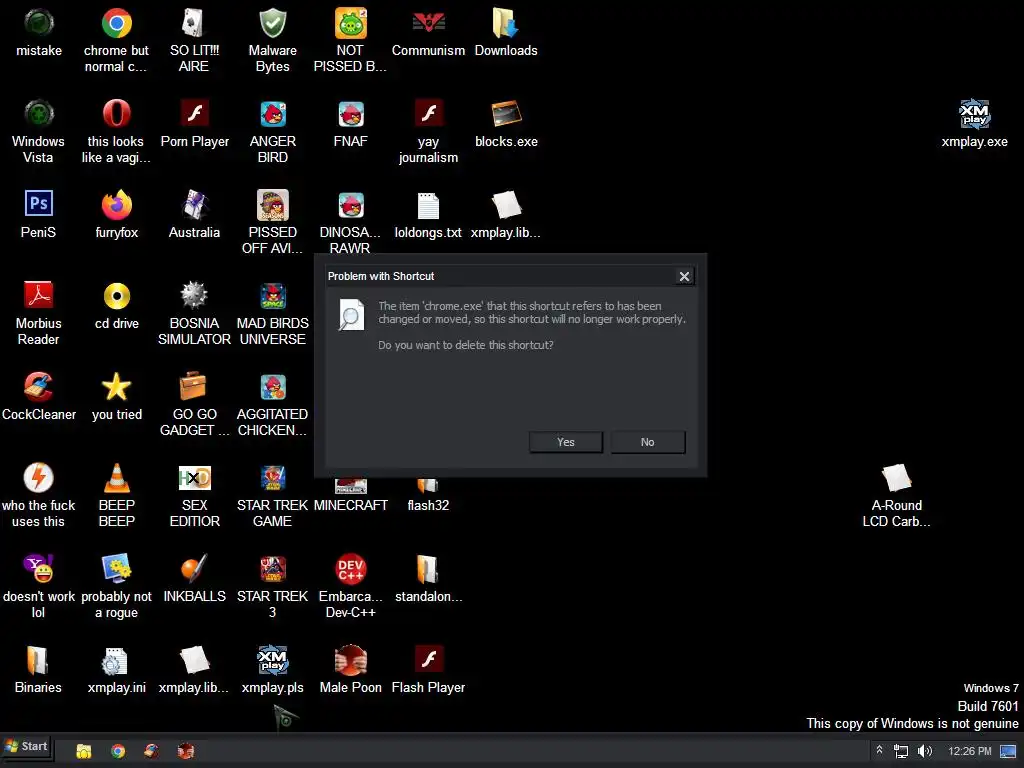The height and width of the screenshot is (768, 1024).
Task: Select the Embarcadero Dev-C++ icon
Action: [x=350, y=586]
